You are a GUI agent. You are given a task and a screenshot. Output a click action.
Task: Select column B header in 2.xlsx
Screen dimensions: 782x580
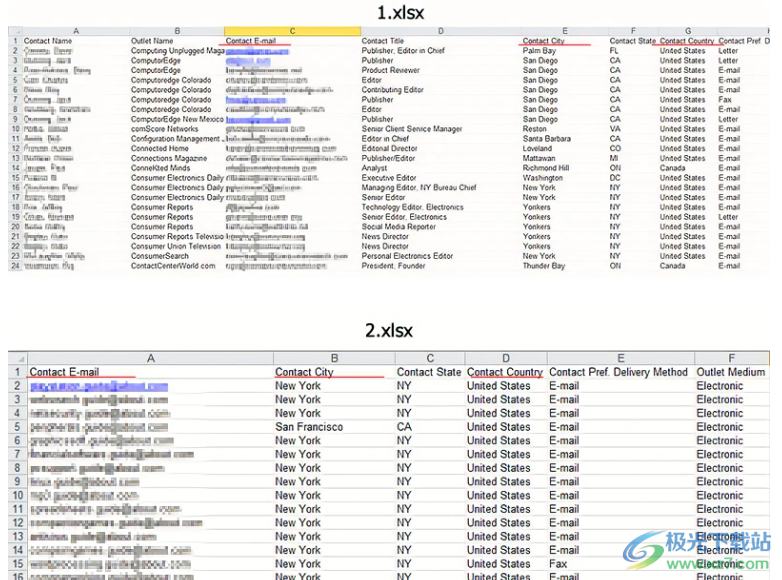334,358
